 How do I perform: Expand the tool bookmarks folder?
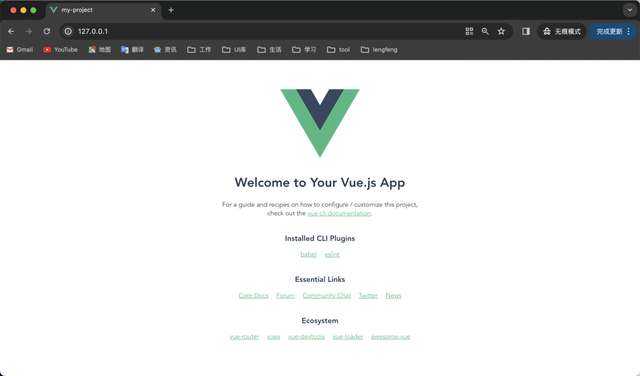338,50
